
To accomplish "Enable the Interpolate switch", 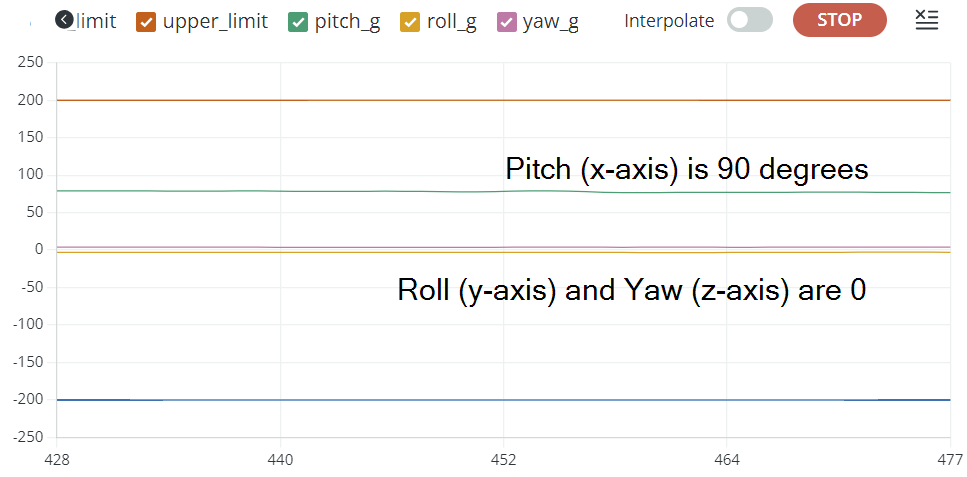I will [x=749, y=20].
